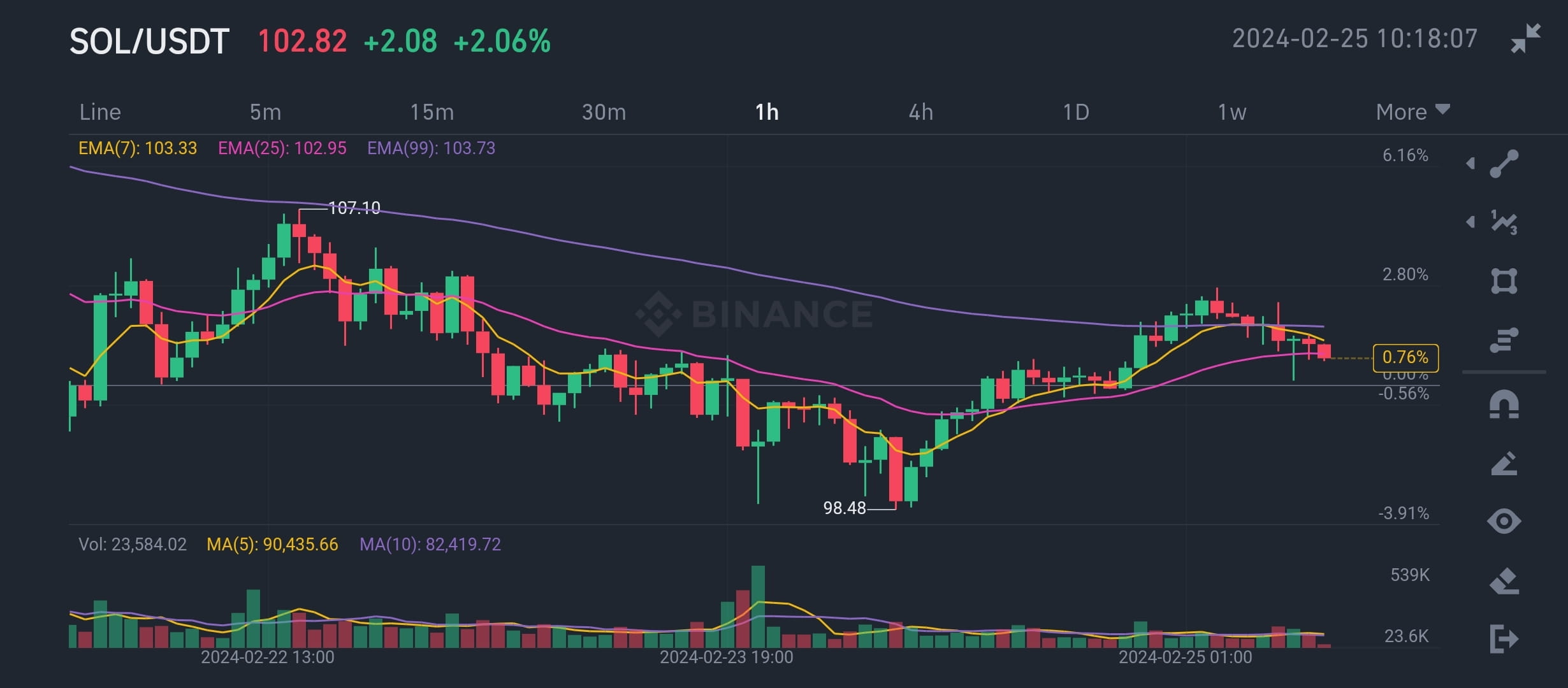Viewport: 1568px width, 688px height.
Task: Click the MA(5) volume average label
Action: (272, 545)
